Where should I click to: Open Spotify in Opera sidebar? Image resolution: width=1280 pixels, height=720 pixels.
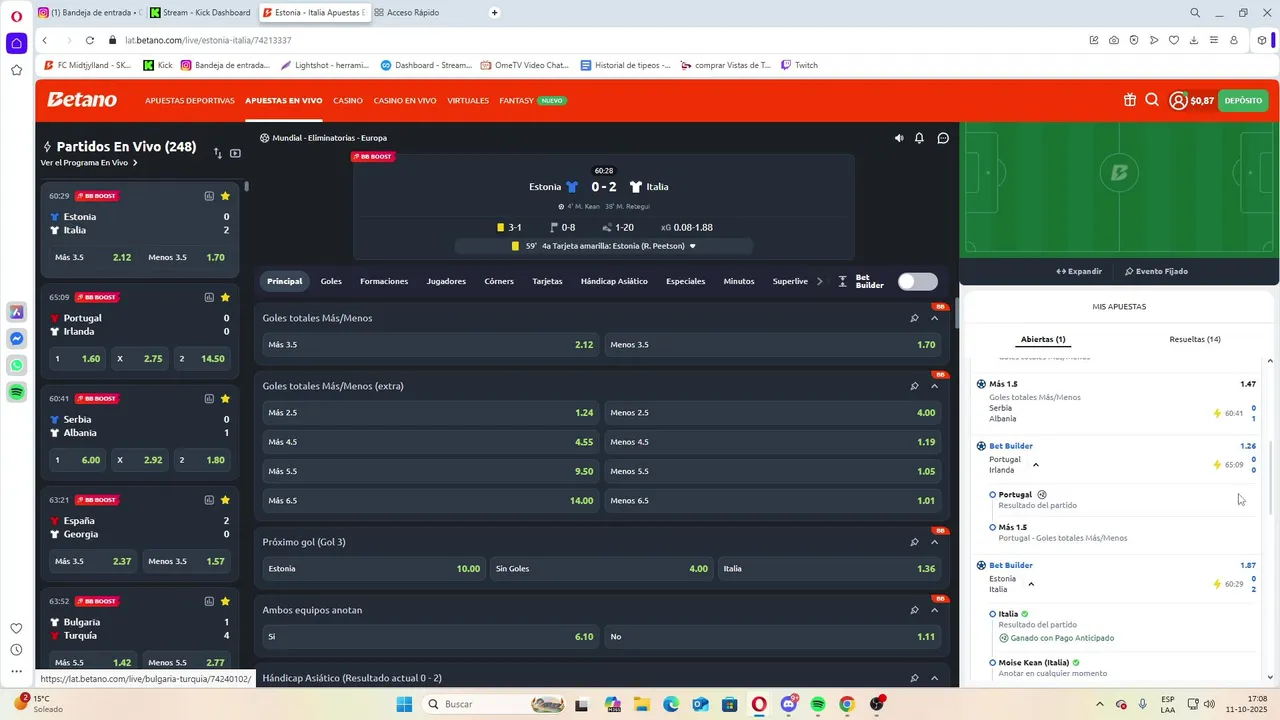[17, 393]
